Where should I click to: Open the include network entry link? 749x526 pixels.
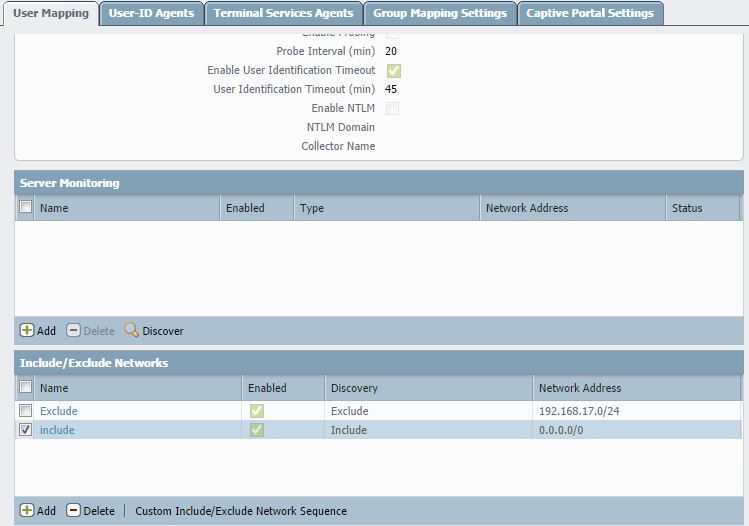pos(57,430)
